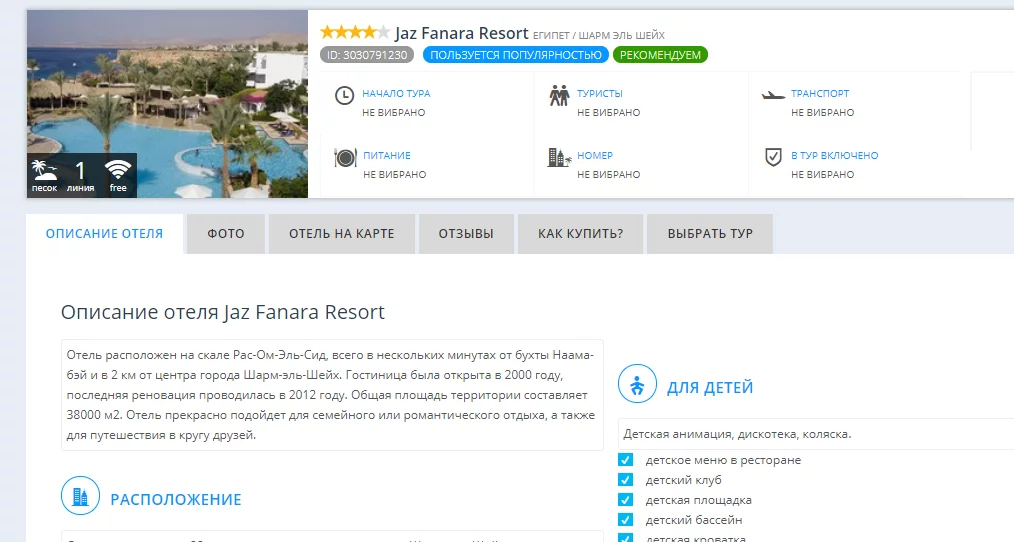Image resolution: width=1014 pixels, height=542 pixels.
Task: Click the building icon for Расположение section
Action: tap(80, 496)
